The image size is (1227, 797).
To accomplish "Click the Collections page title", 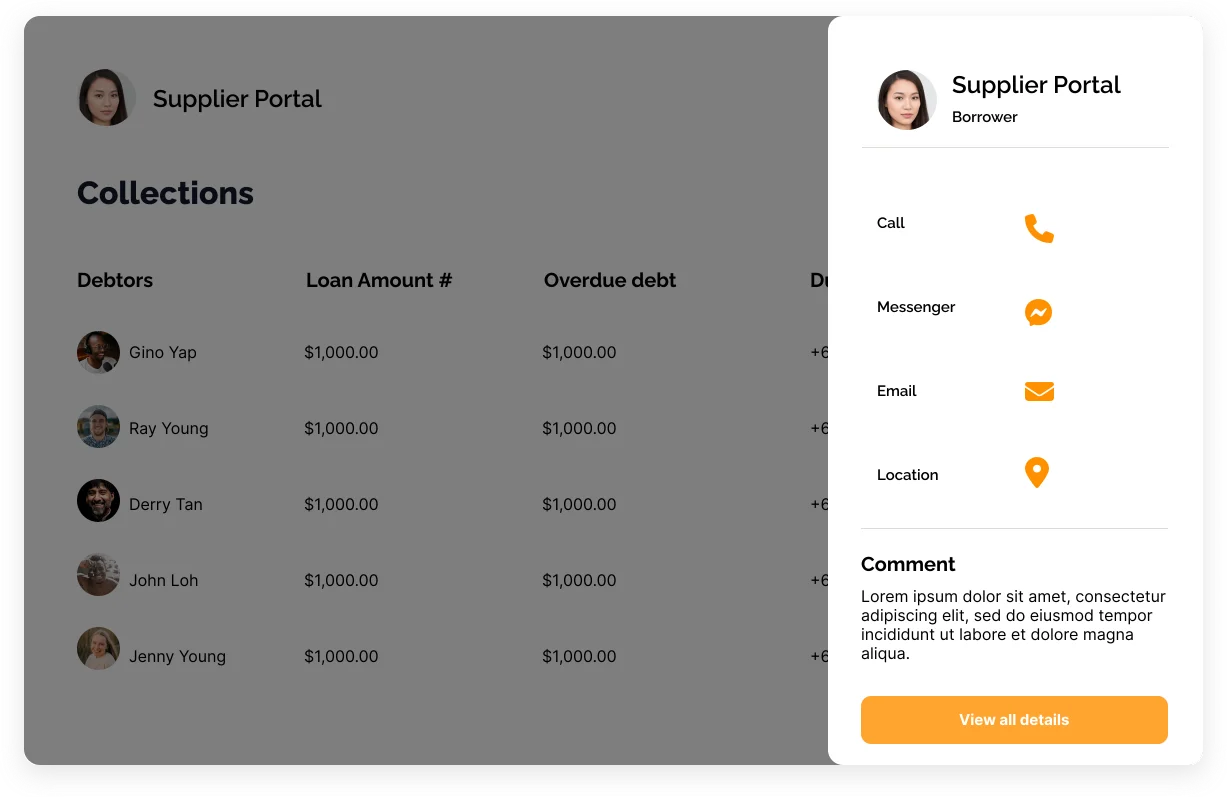I will [x=165, y=193].
